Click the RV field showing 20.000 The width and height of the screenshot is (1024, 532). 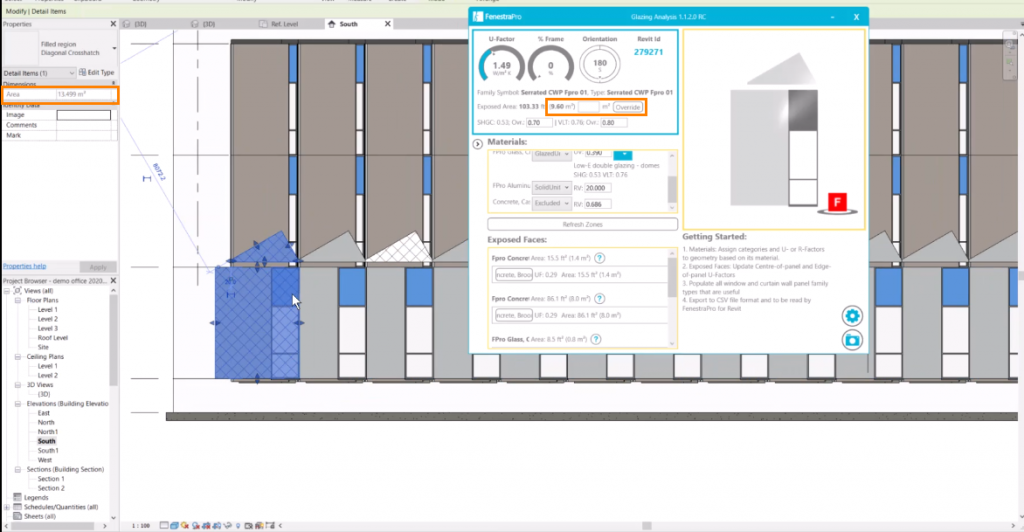pyautogui.click(x=598, y=188)
